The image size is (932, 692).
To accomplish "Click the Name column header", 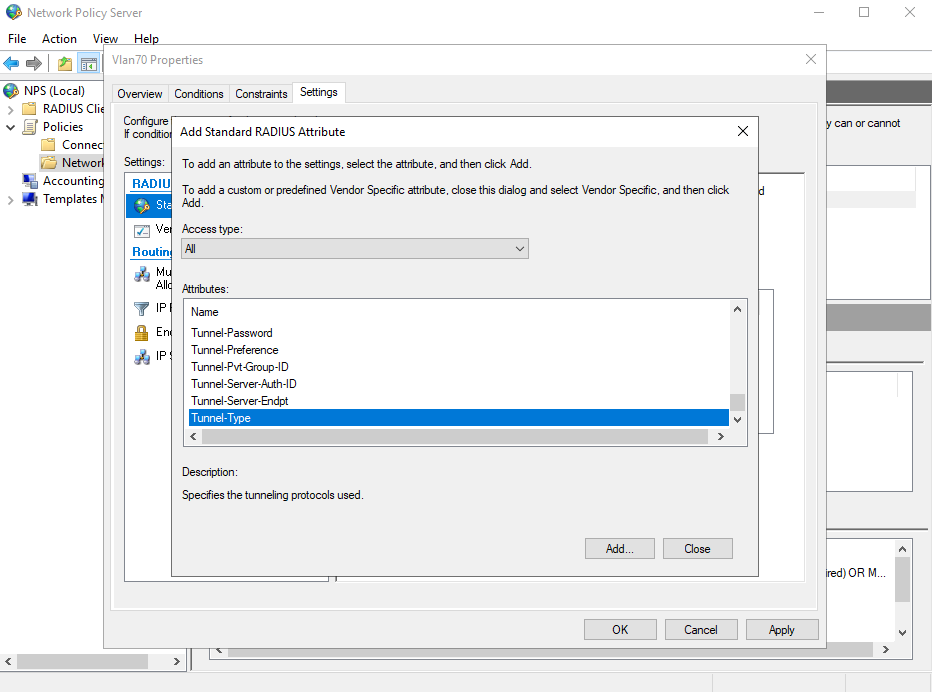I will point(204,312).
